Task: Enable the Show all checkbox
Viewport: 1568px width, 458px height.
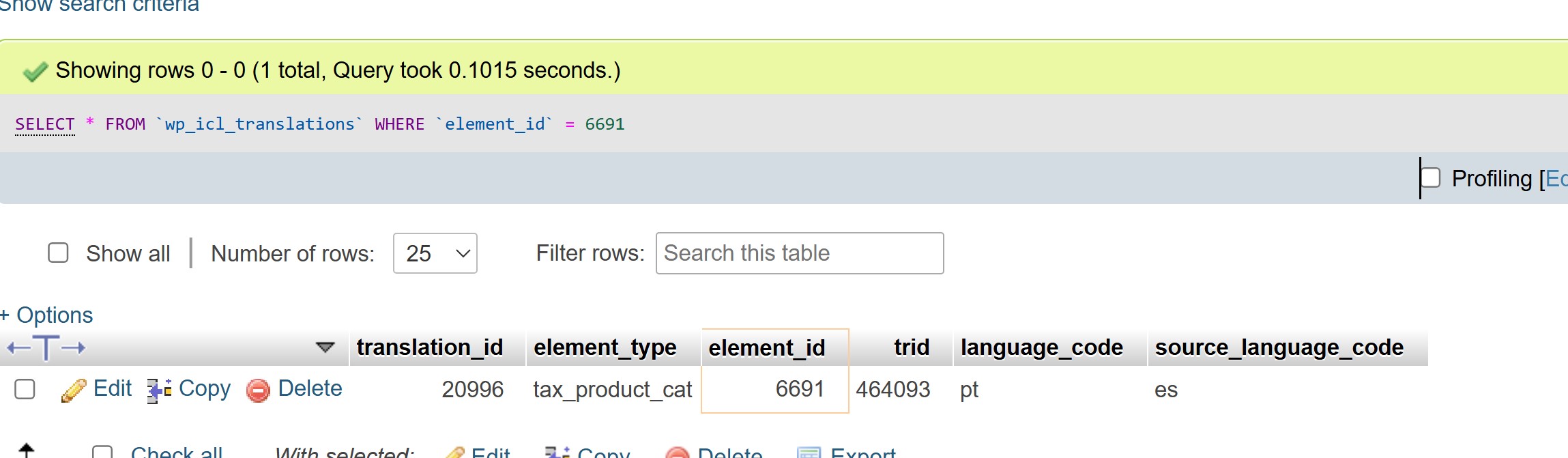Action: coord(58,253)
